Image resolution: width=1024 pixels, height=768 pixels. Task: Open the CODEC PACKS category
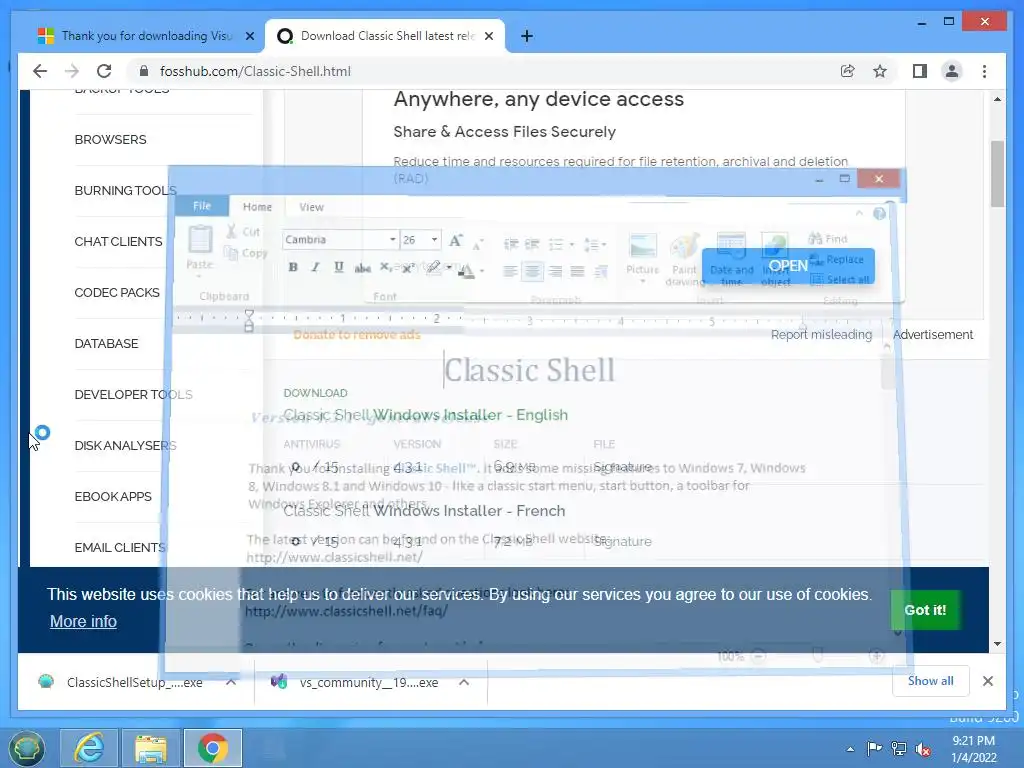pyautogui.click(x=117, y=293)
